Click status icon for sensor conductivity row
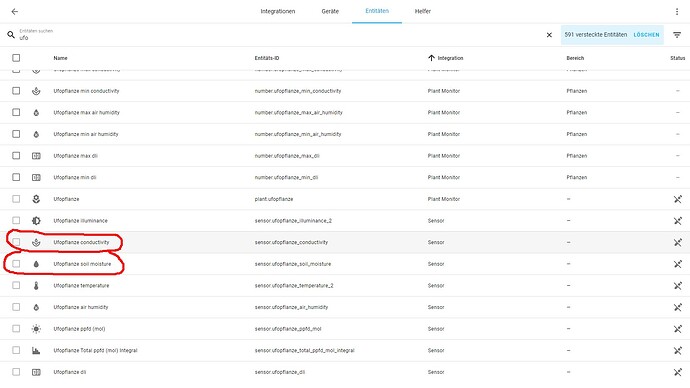 click(678, 242)
